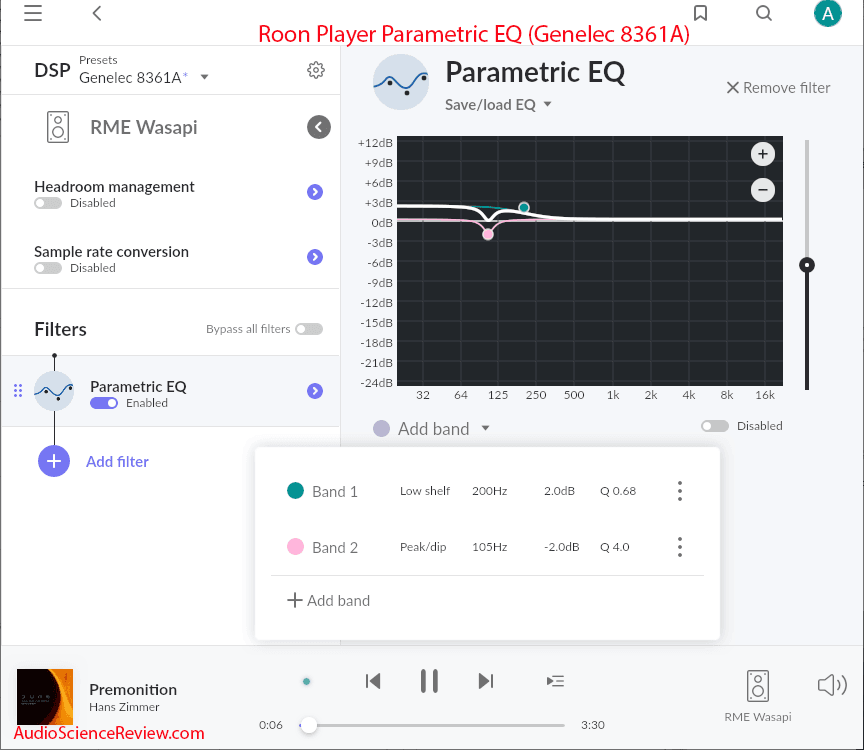Zoom in the EQ graph
The image size is (864, 750).
click(x=763, y=154)
